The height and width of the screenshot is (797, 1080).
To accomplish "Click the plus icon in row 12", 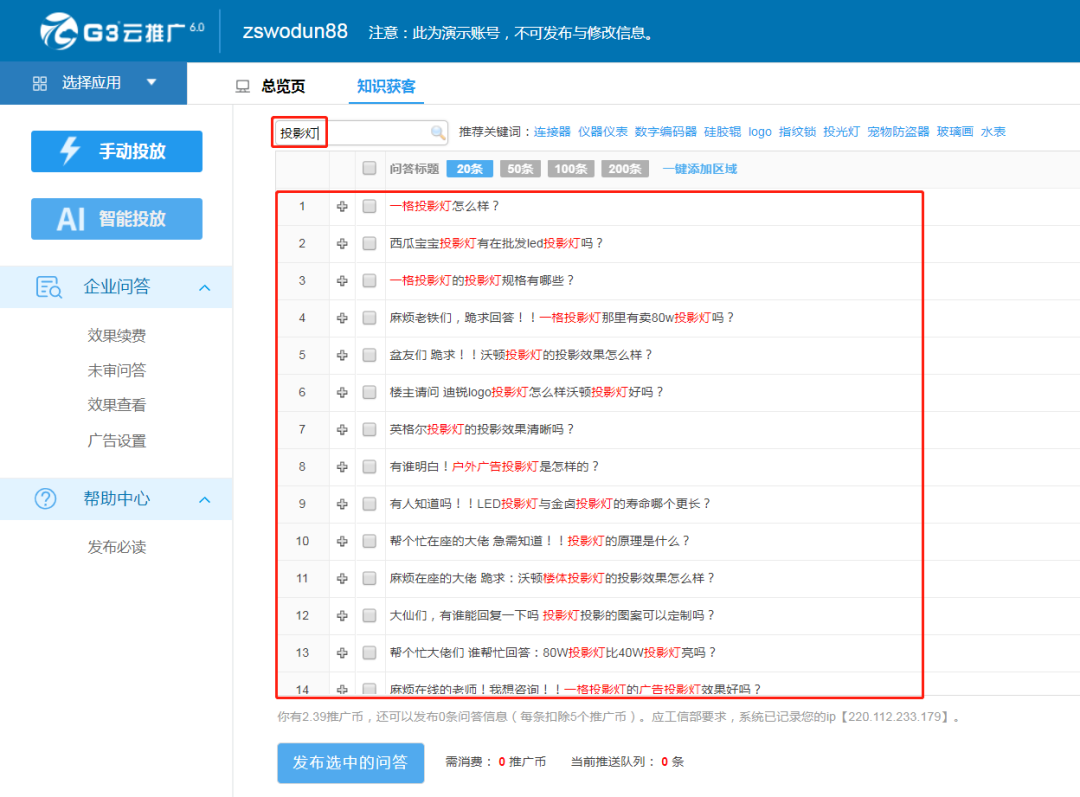I will click(x=342, y=615).
